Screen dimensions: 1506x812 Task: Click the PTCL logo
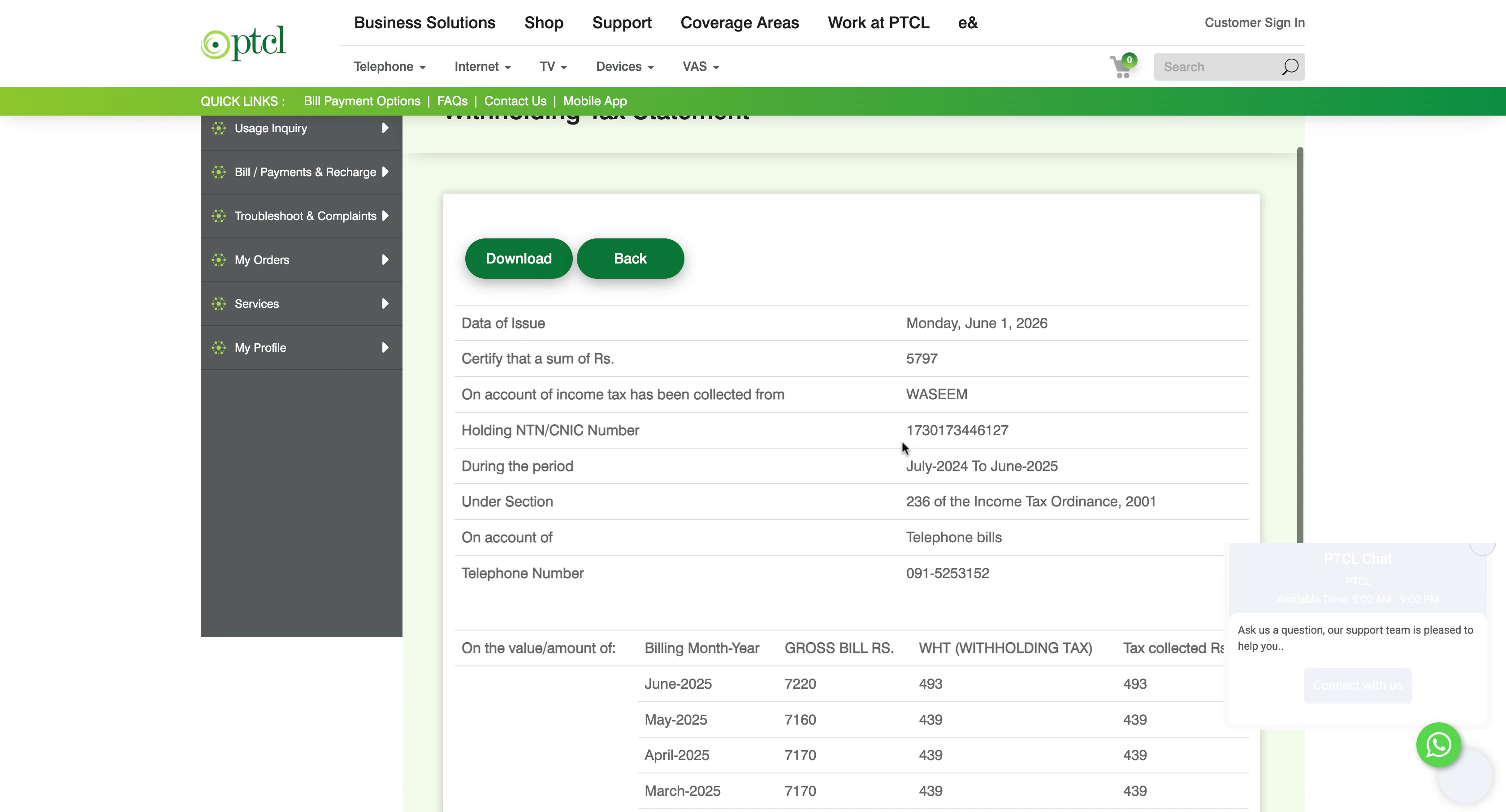(243, 43)
